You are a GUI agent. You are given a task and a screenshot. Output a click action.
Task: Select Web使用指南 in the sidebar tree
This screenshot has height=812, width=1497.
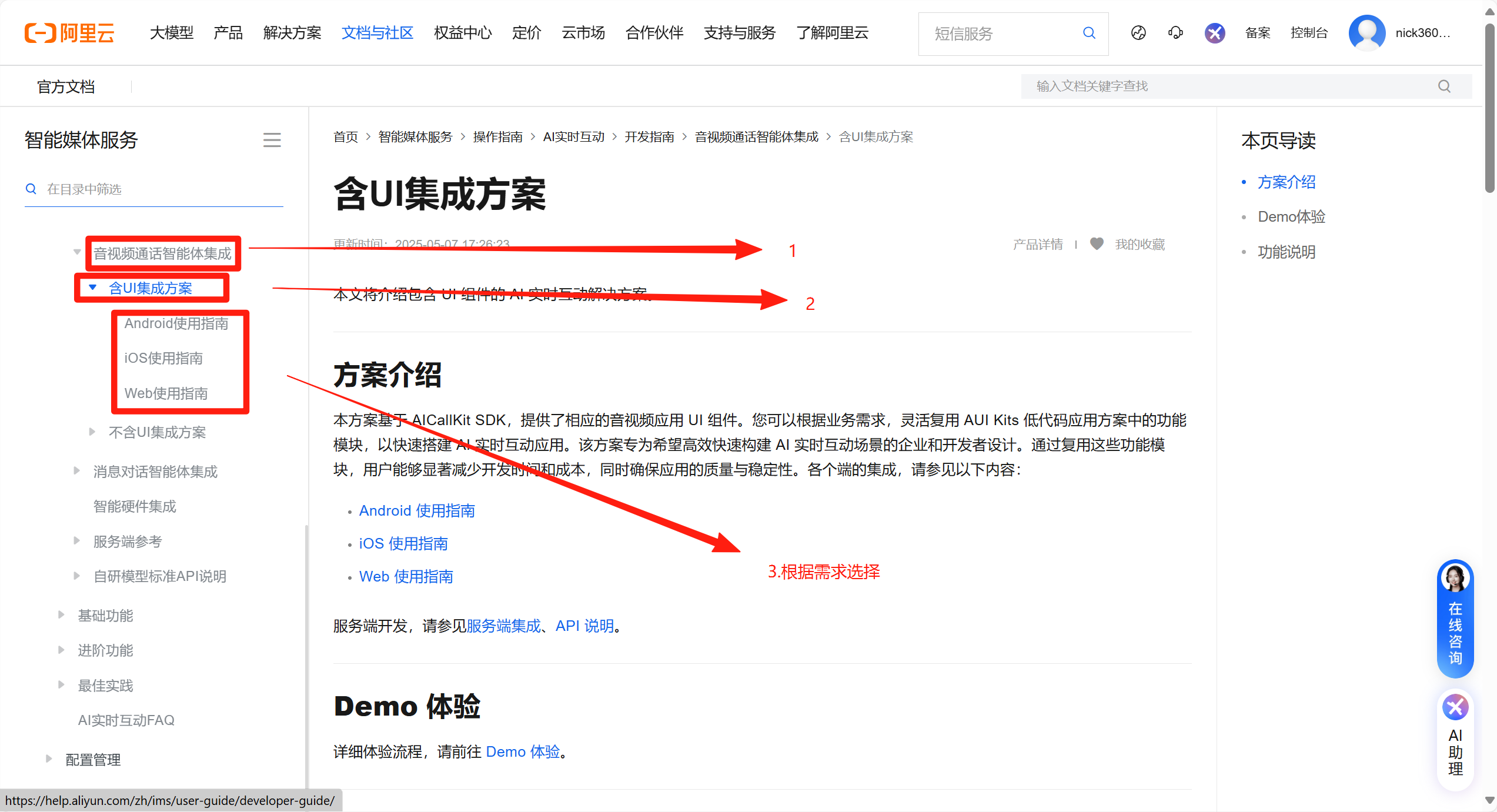point(166,393)
